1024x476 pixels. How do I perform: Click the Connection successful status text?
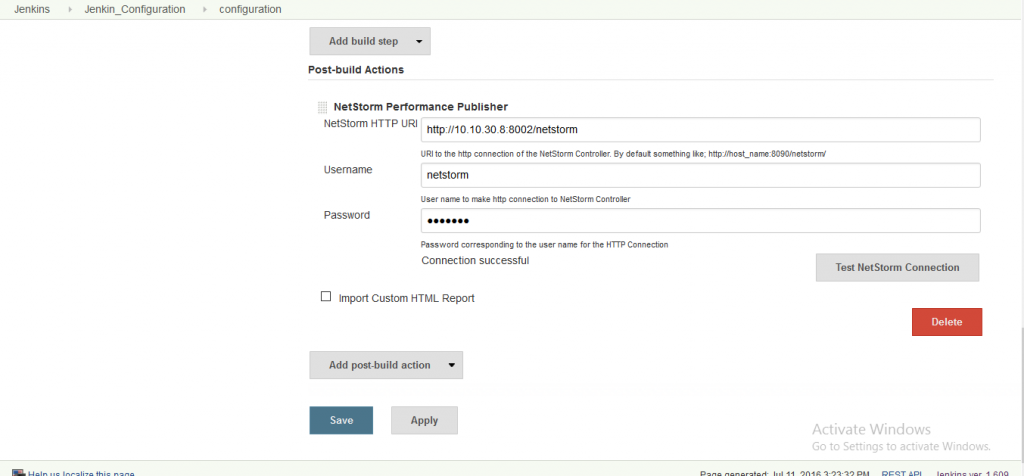click(475, 261)
